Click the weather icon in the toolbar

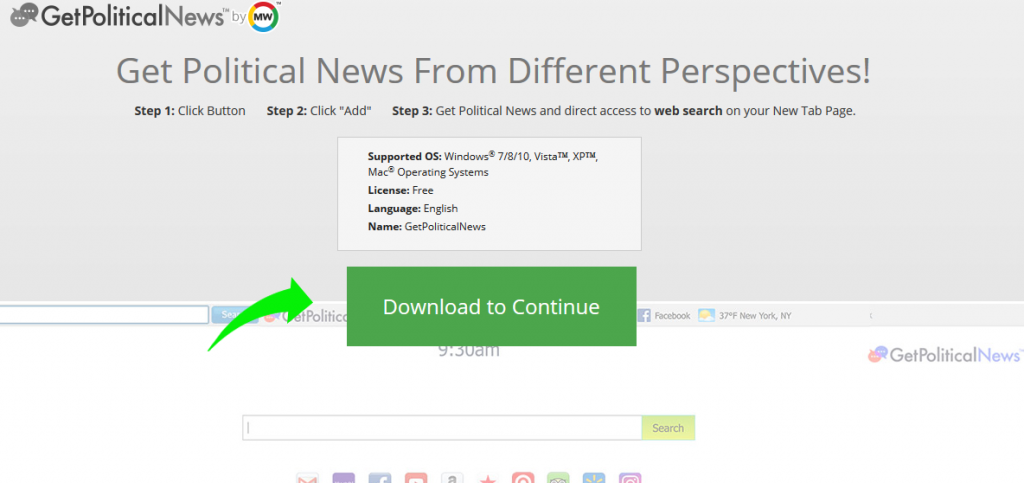point(706,316)
